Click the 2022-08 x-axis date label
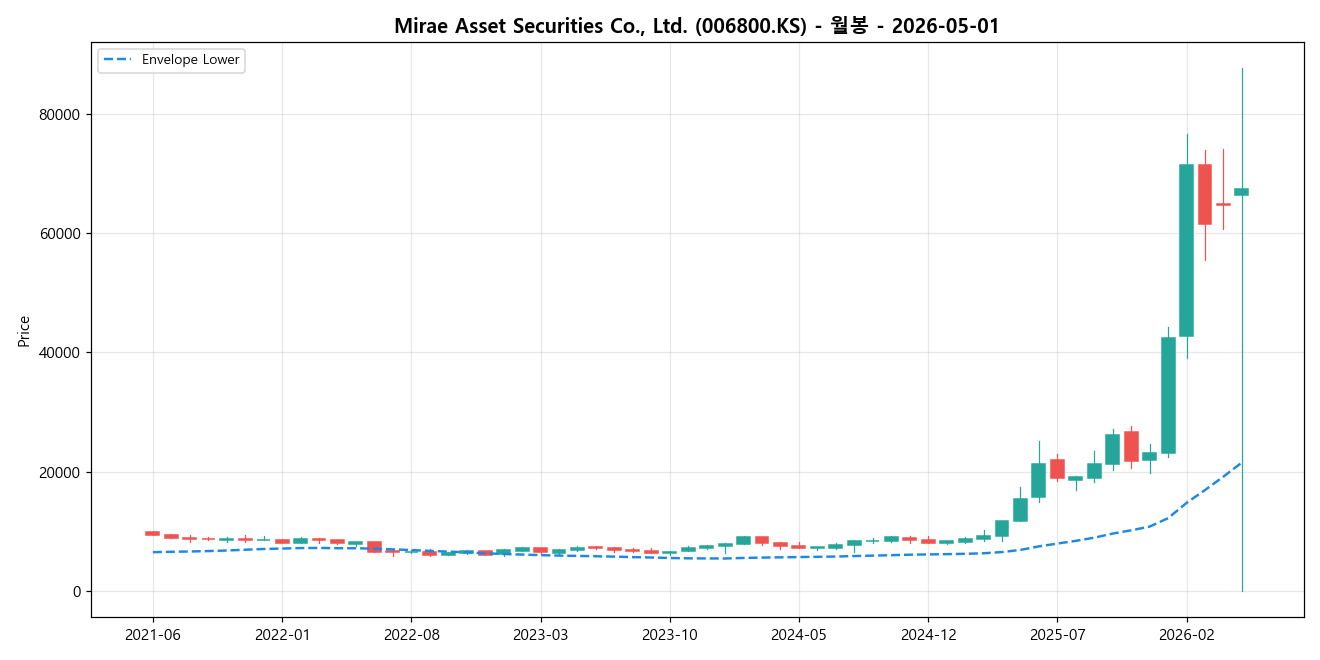The height and width of the screenshot is (660, 1320). click(411, 634)
